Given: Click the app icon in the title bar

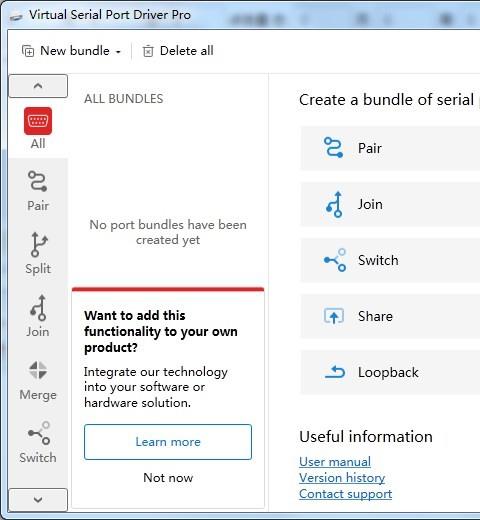Looking at the screenshot, I should (16, 16).
